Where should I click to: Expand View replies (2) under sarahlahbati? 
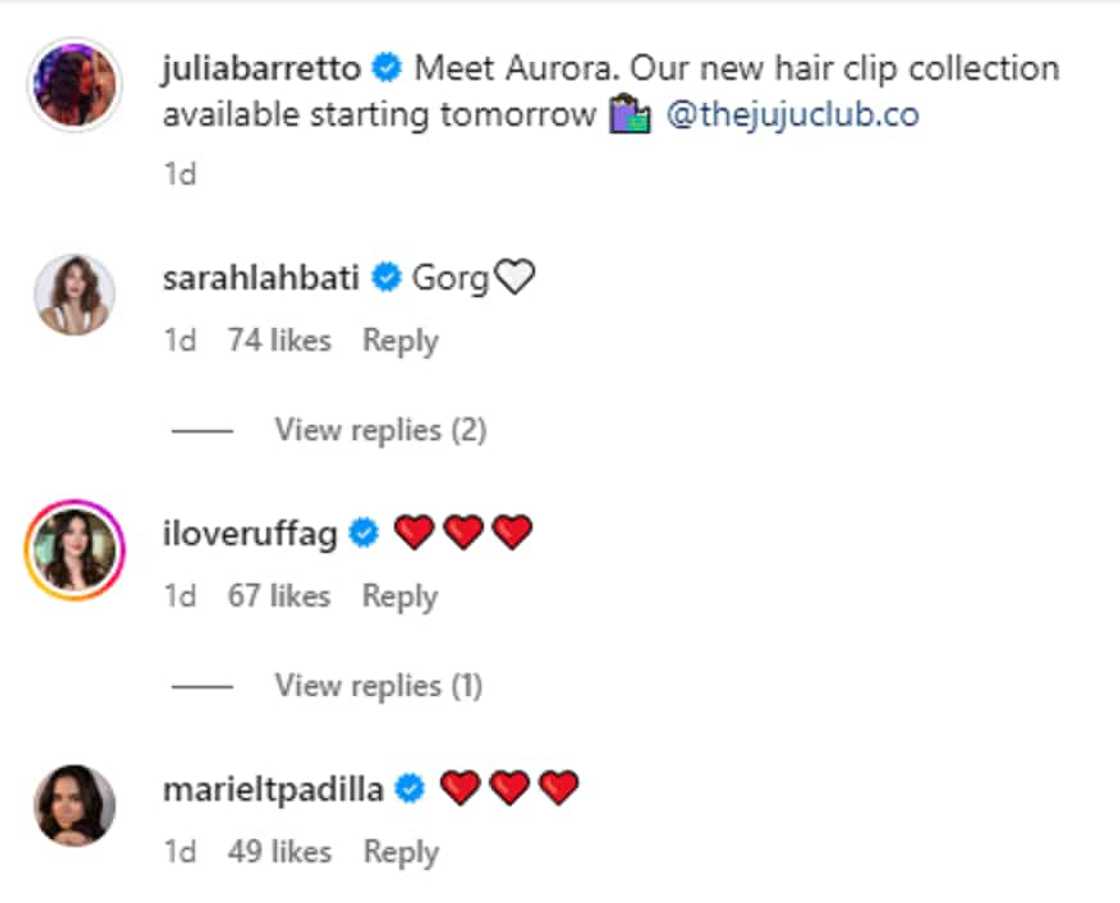click(x=381, y=430)
